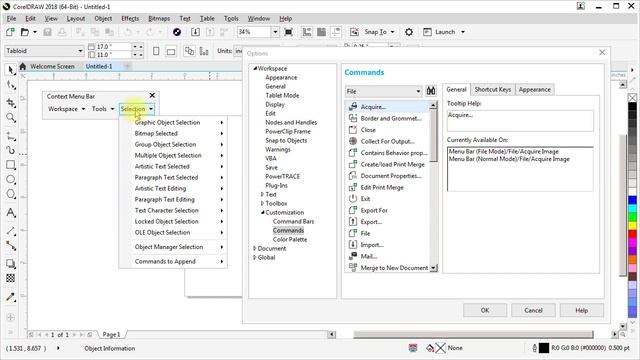Expand the Toolbox tree node
Screen dimensions: 640x360
tap(262, 203)
